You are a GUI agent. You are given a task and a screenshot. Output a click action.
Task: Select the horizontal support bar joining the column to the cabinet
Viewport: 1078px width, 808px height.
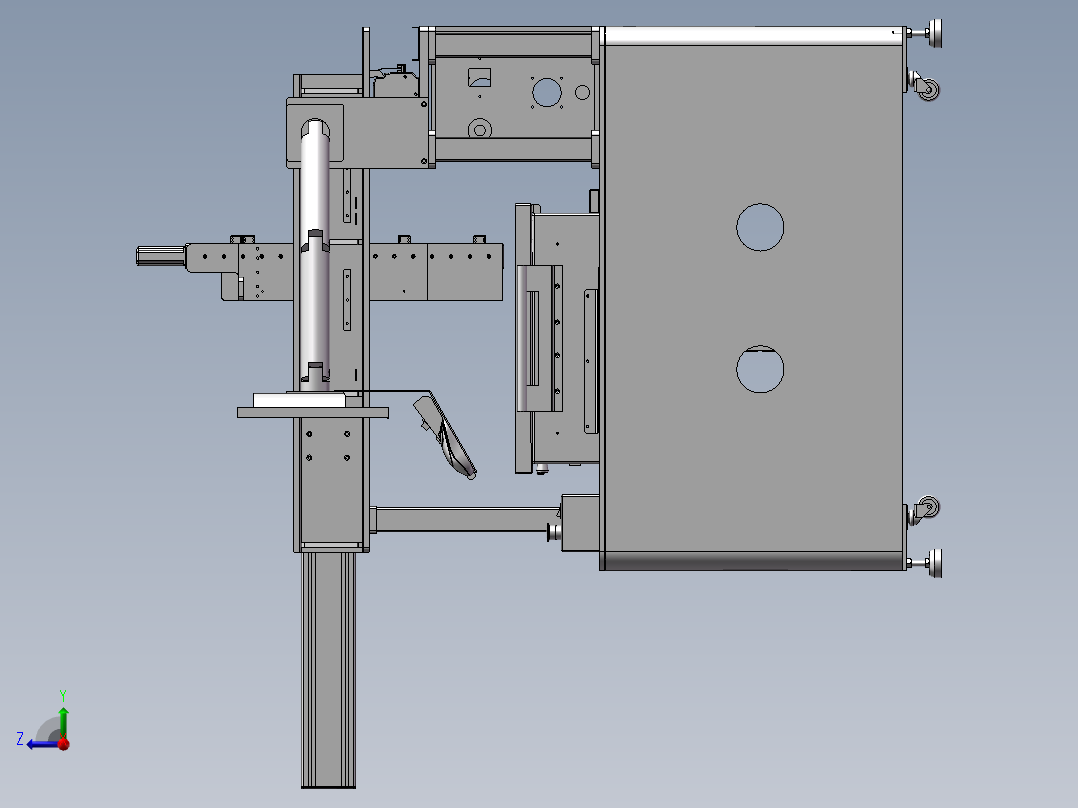tap(468, 519)
